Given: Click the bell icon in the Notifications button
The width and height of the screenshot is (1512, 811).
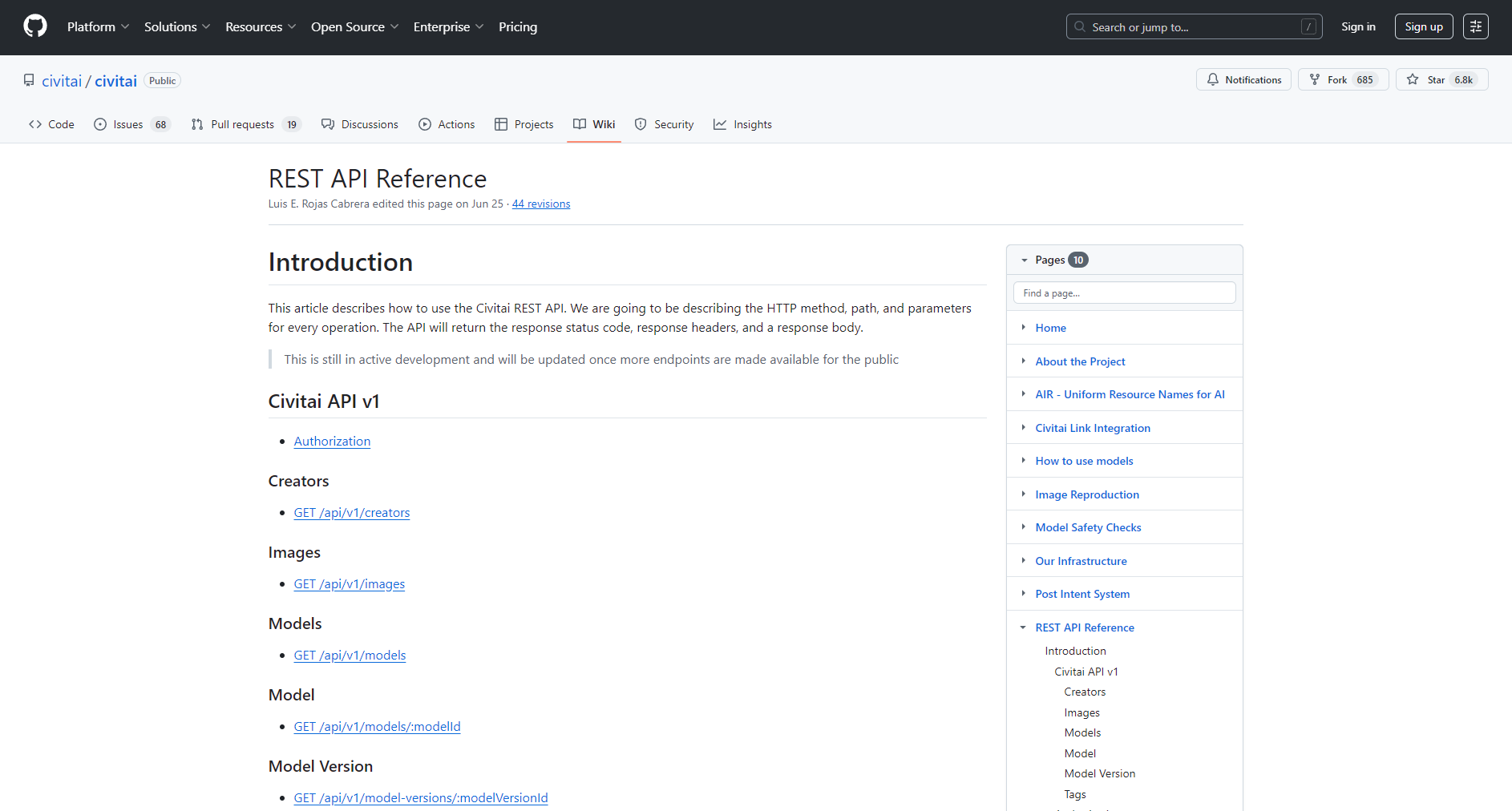Looking at the screenshot, I should (x=1213, y=79).
